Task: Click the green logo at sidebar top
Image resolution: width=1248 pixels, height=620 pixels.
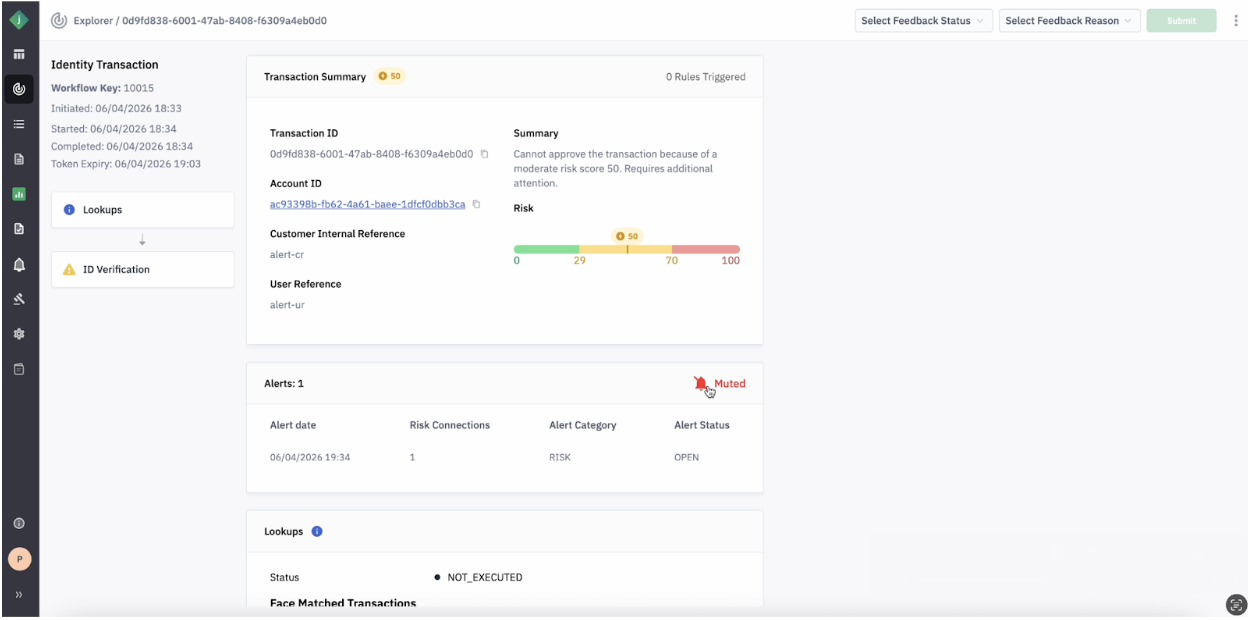Action: coord(19,19)
